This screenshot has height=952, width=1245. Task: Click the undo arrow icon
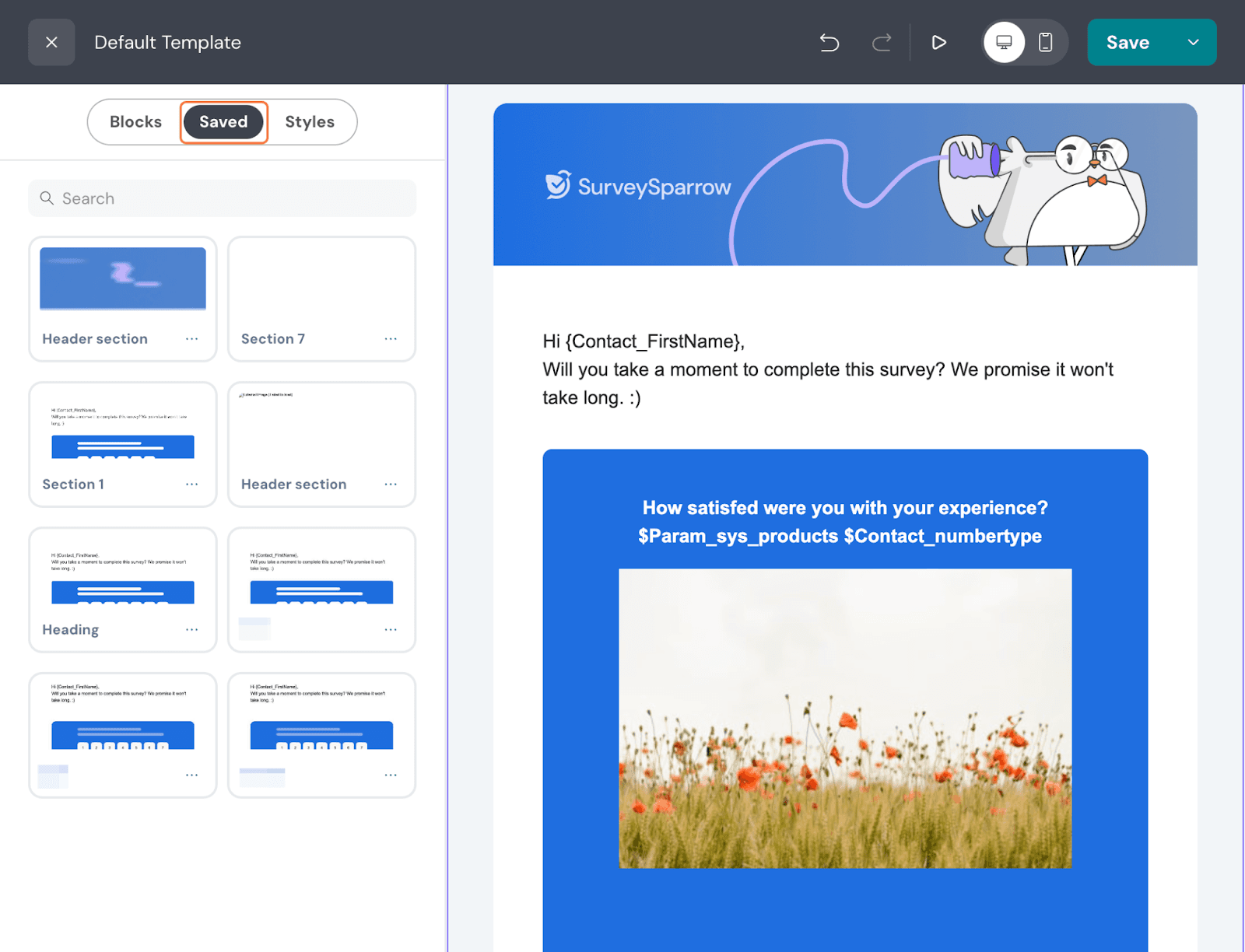(829, 43)
